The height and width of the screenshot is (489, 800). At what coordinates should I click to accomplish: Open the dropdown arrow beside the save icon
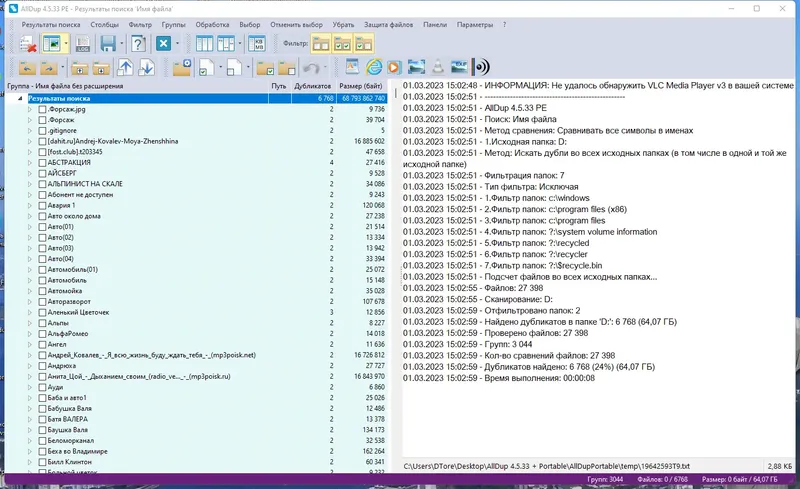click(x=121, y=44)
